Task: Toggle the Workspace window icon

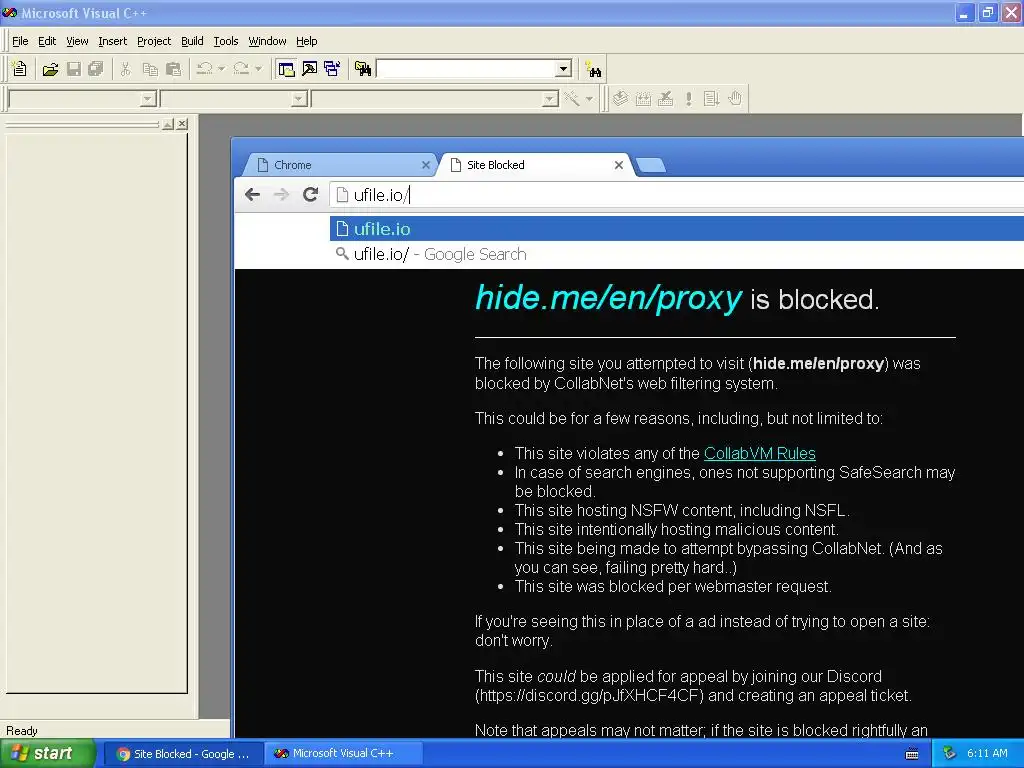Action: pyautogui.click(x=286, y=69)
